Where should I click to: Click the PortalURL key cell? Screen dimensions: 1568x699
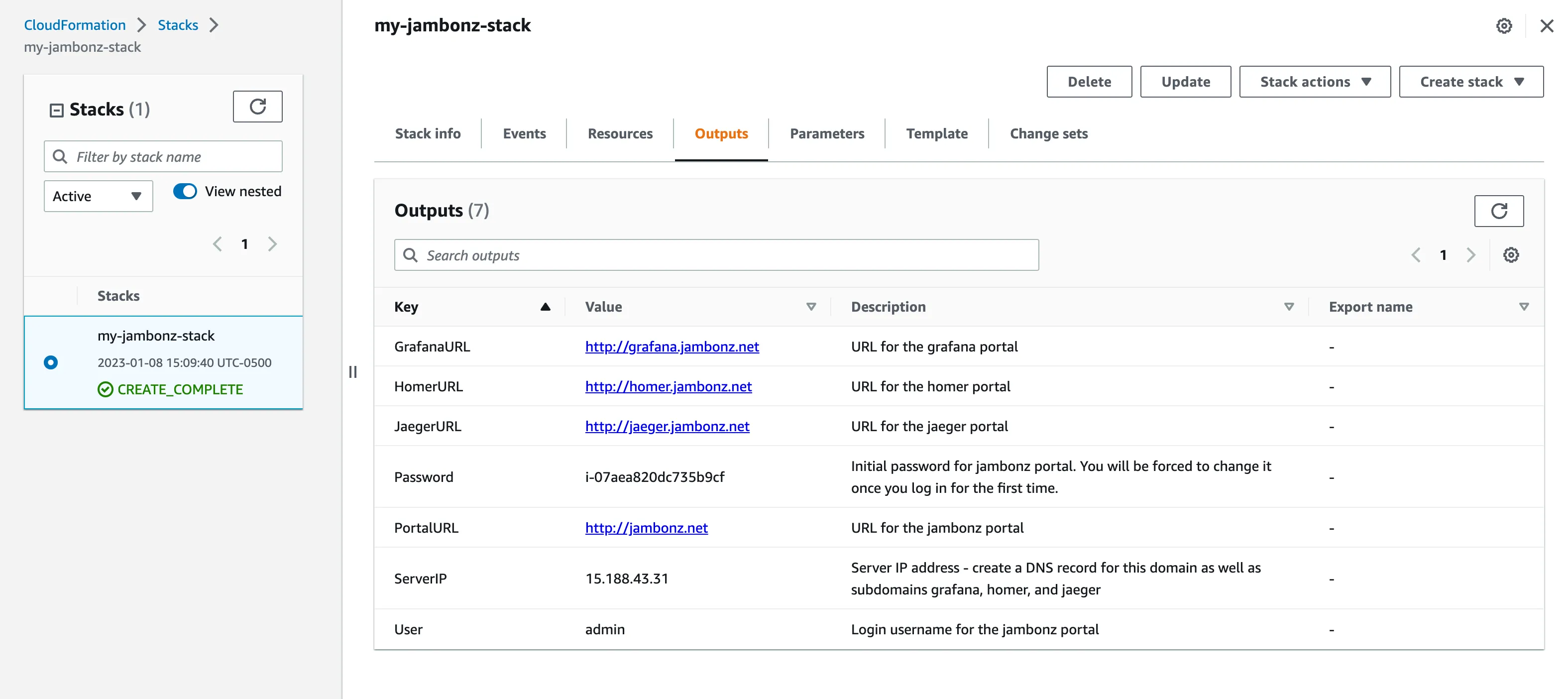tap(426, 528)
